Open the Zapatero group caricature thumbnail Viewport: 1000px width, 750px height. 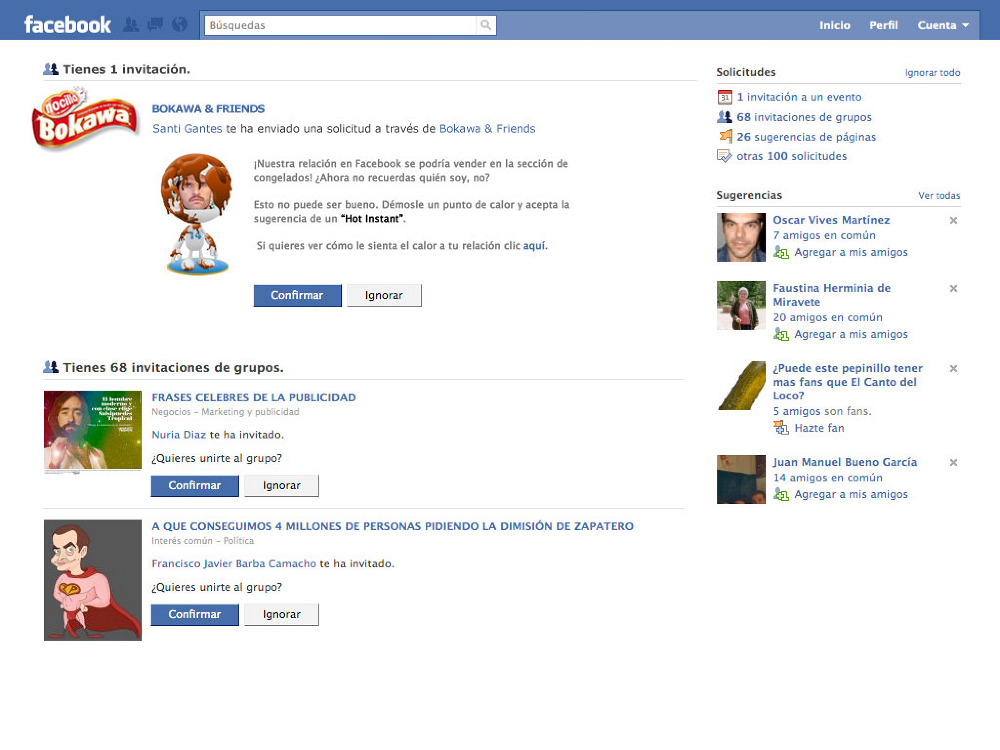click(93, 580)
